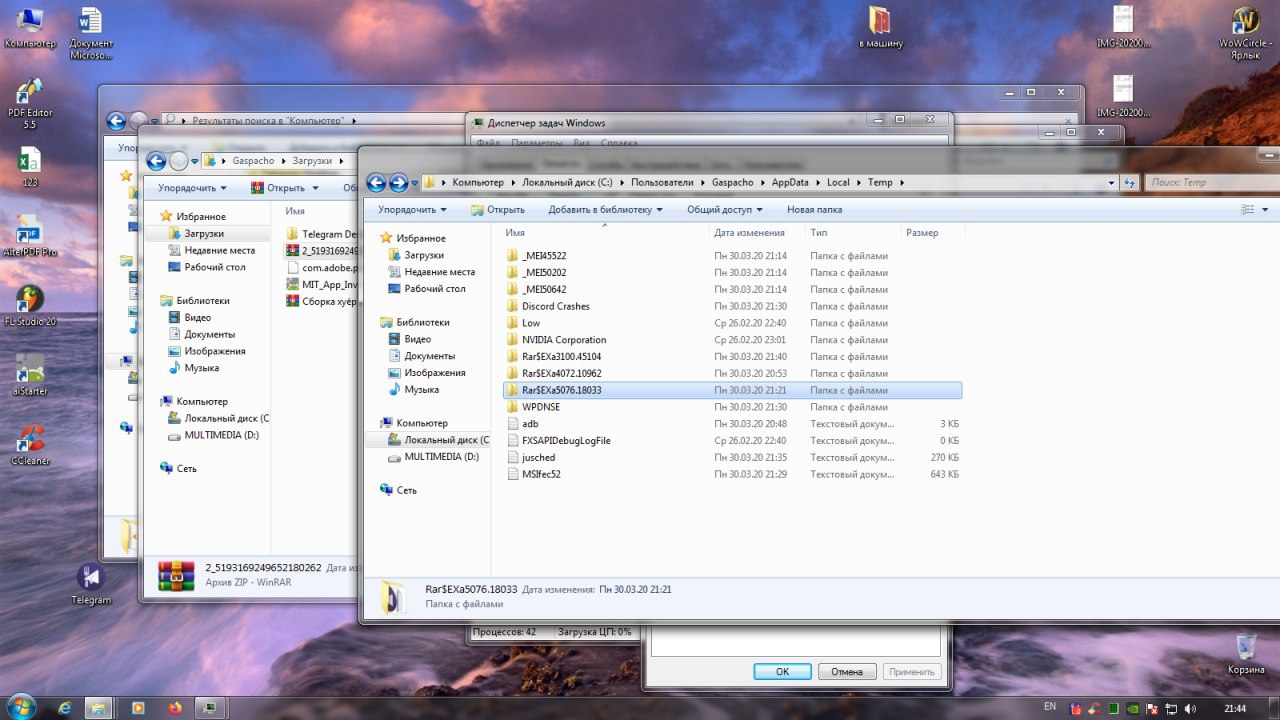This screenshot has height=720, width=1280.
Task: Open Упорядочить menu in the Загрузки window
Action: [192, 188]
